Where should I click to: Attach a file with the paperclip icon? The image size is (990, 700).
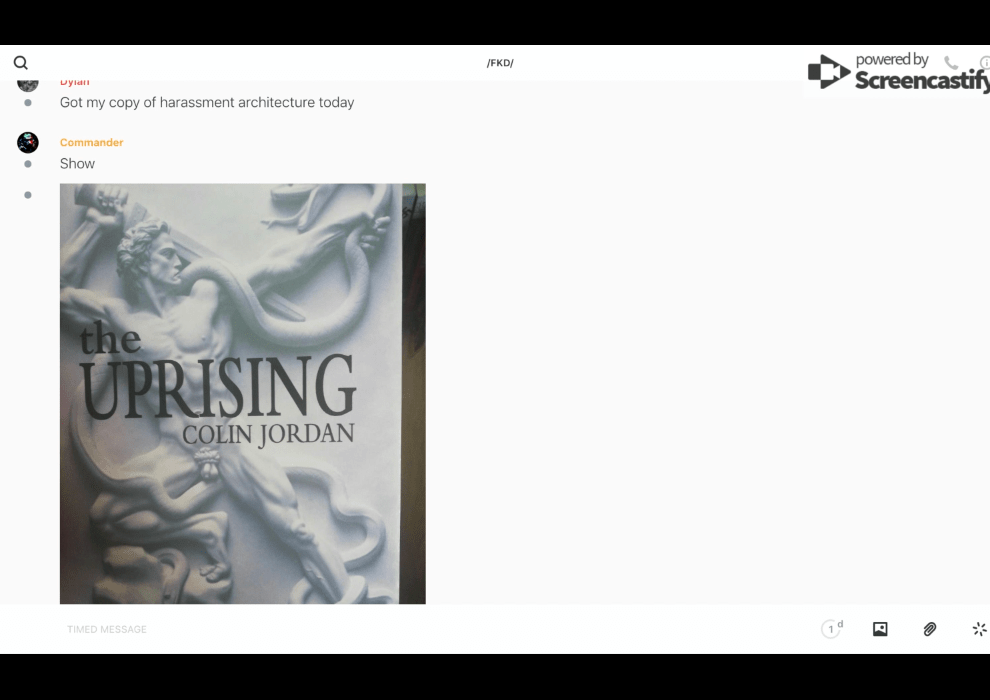tap(930, 629)
